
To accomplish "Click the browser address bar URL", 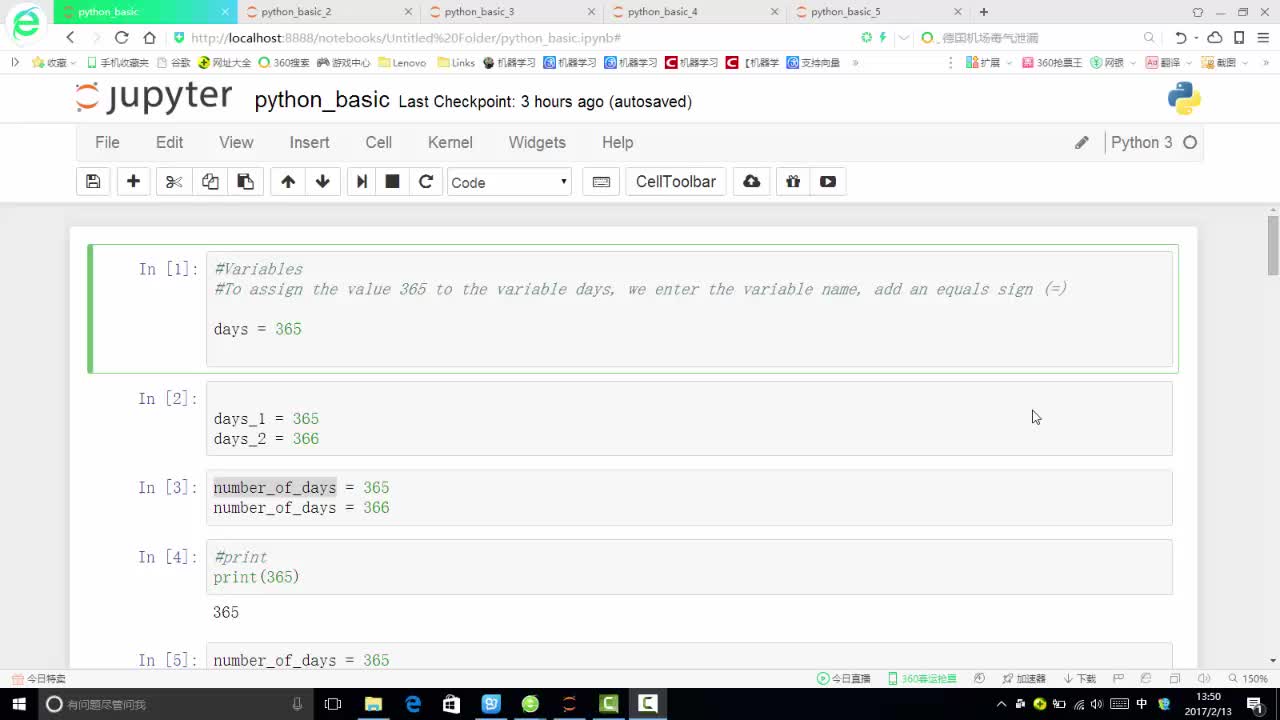I will (405, 37).
